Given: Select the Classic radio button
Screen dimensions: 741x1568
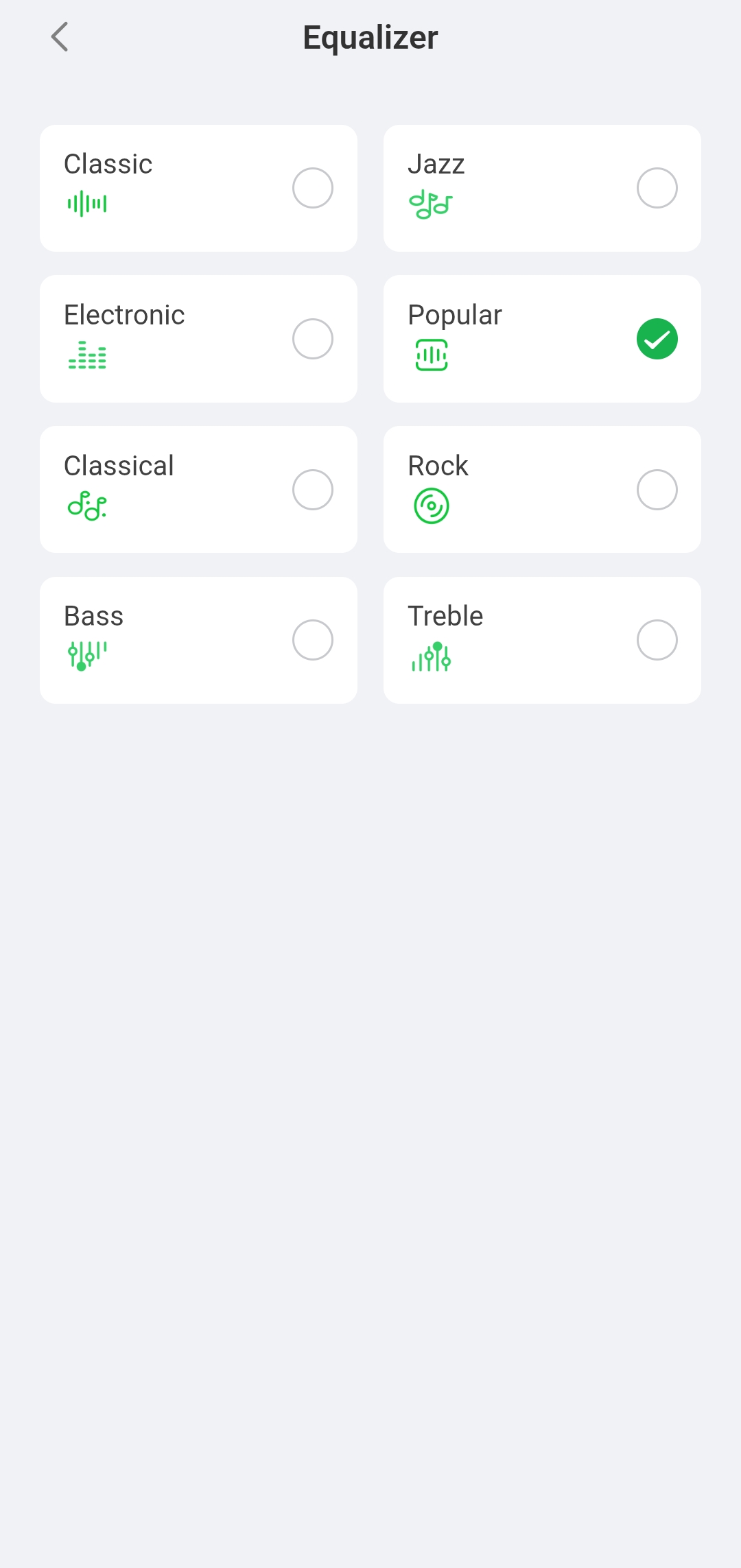Looking at the screenshot, I should click(x=313, y=188).
